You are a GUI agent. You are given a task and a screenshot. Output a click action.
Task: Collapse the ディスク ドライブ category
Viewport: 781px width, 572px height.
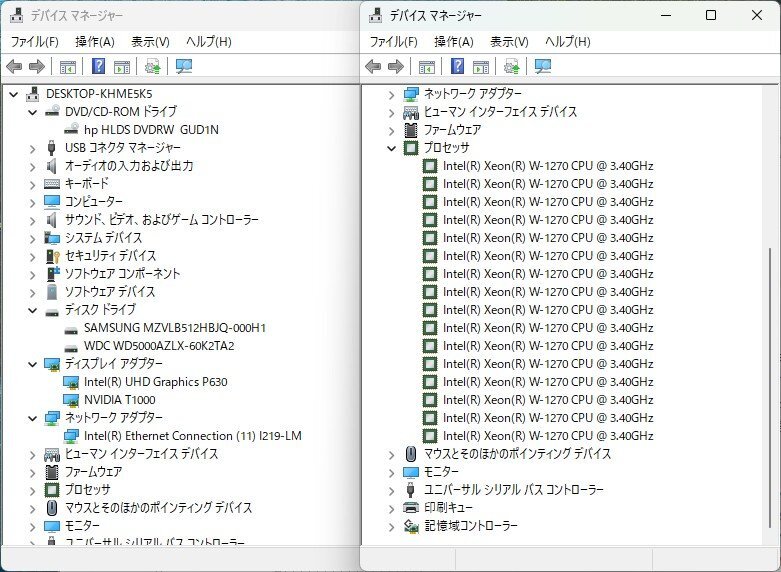(x=32, y=310)
